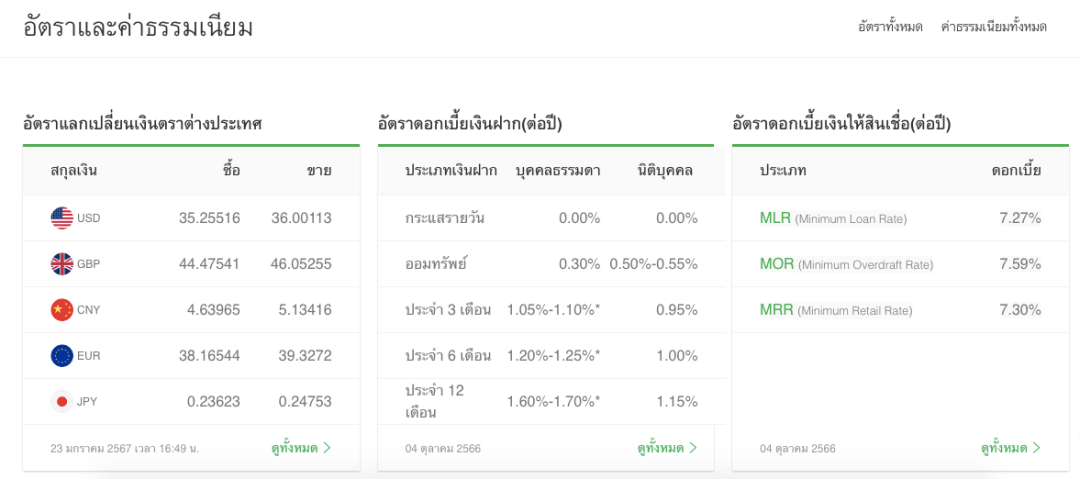Click chevron arrow beside exchange rates view-all

[327, 448]
